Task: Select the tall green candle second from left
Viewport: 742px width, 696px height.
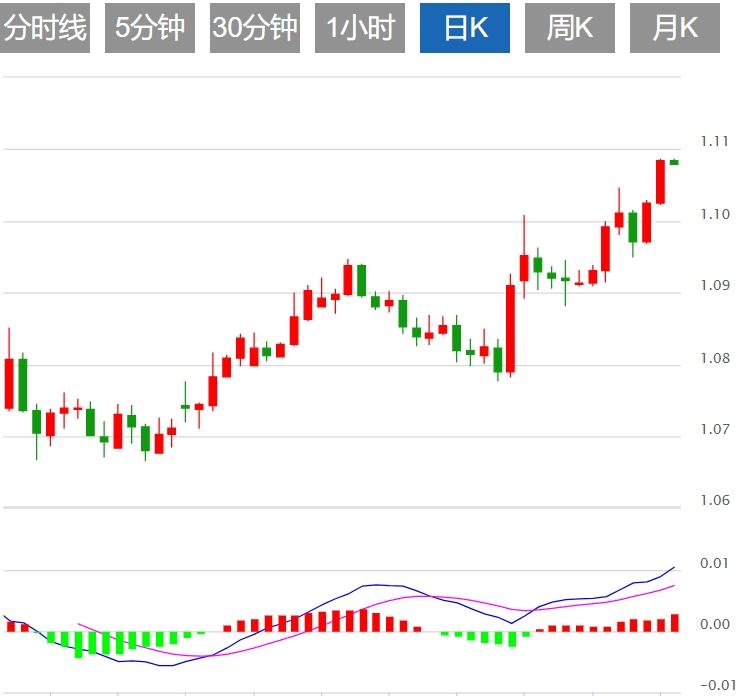Action: [23, 384]
